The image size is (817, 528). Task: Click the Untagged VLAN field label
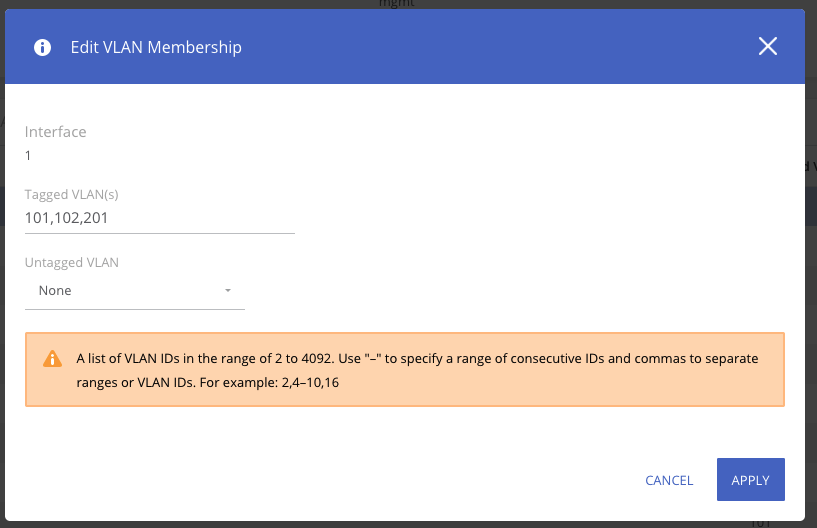[72, 263]
